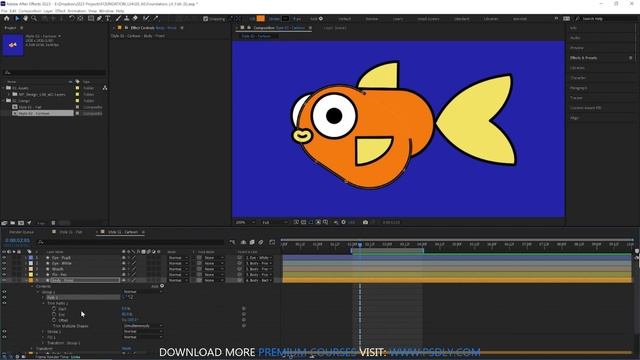
Task: Click the snapshot camera icon in viewer
Action: pyautogui.click(x=365, y=222)
